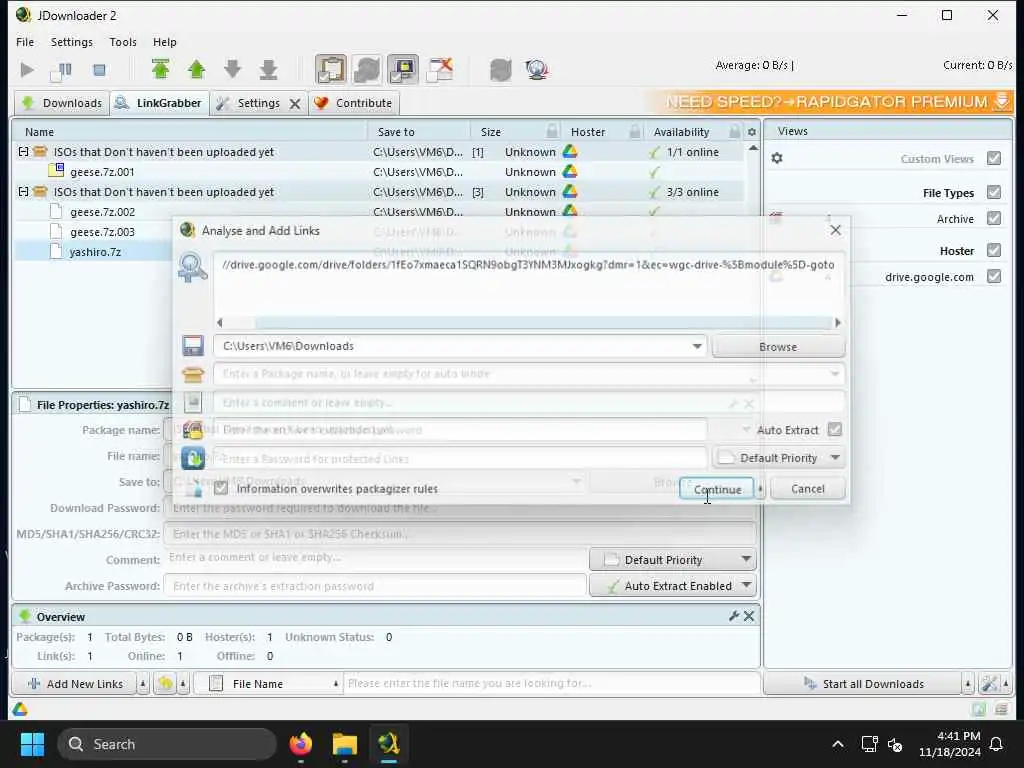Toggle the drive.google.com checkbox
The width and height of the screenshot is (1024, 768).
point(994,276)
